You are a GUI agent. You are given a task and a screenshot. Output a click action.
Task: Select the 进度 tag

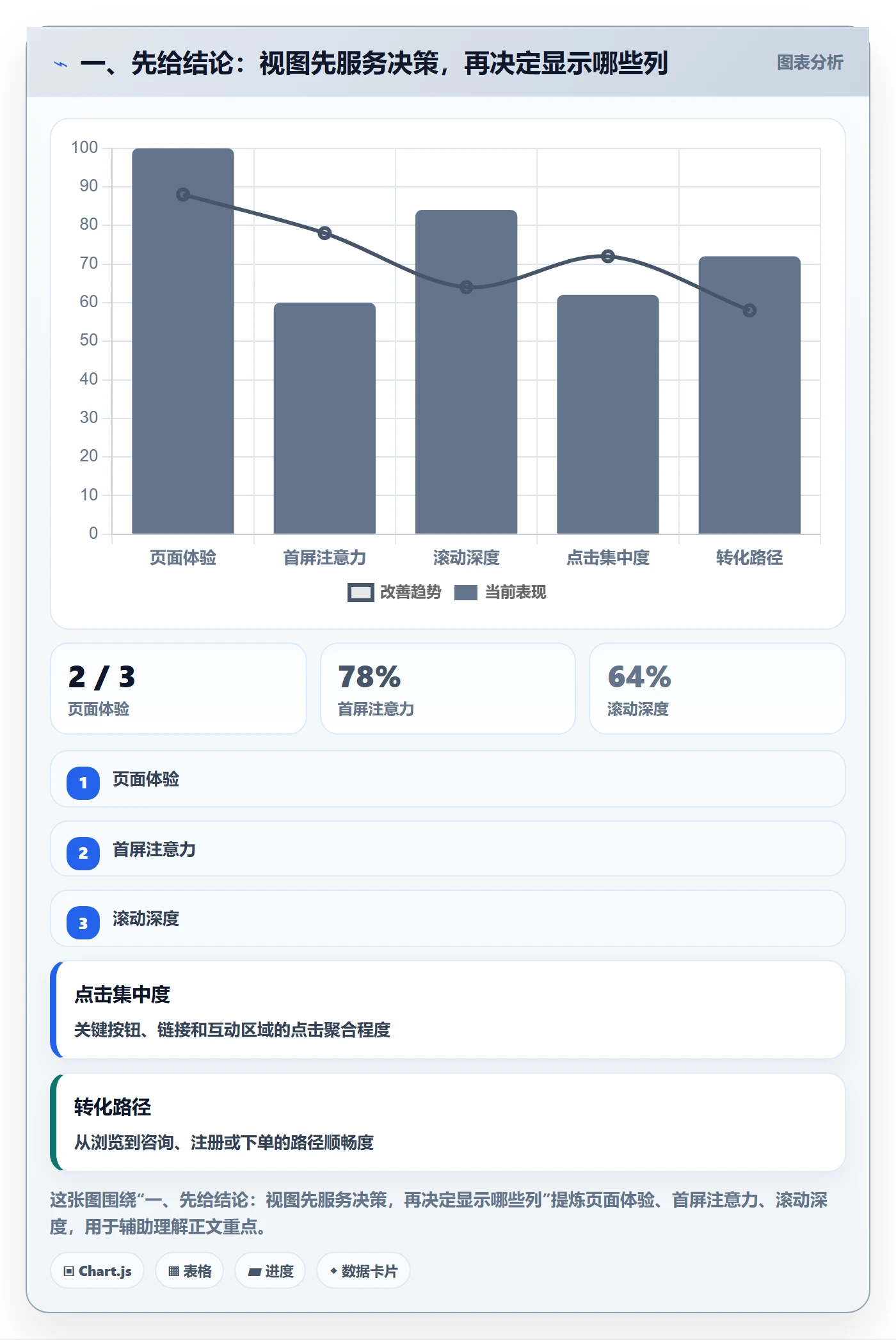tap(270, 1271)
